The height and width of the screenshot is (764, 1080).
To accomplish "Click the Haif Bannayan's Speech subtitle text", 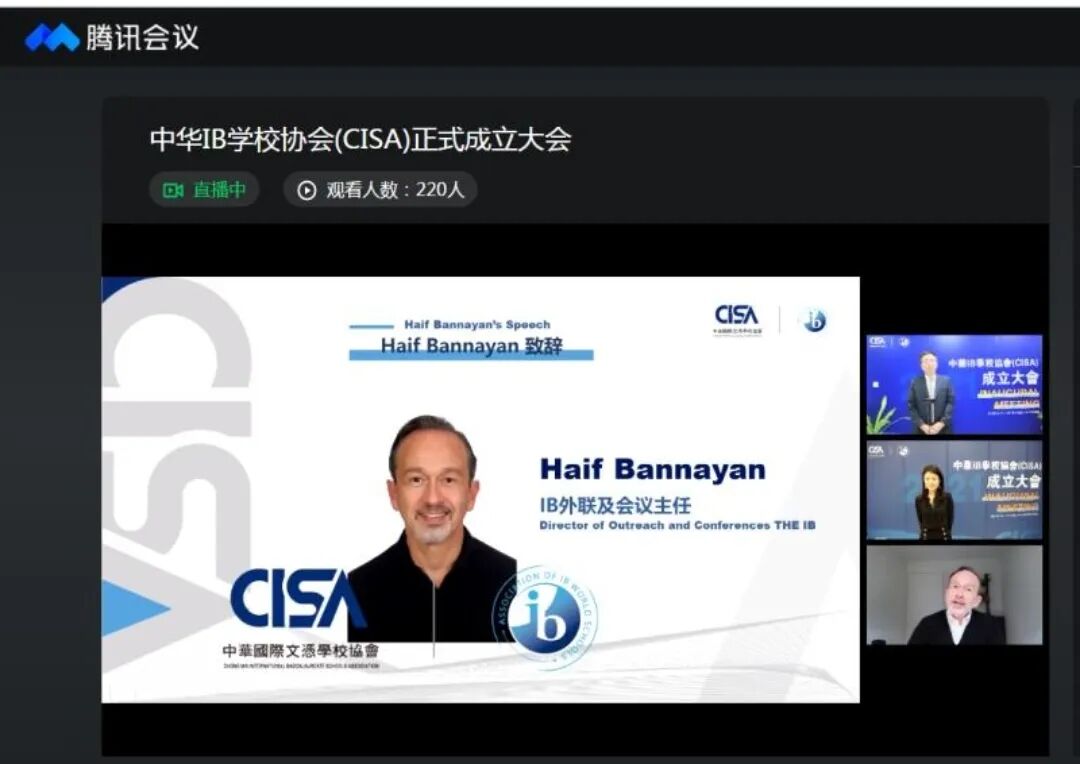I will click(477, 324).
